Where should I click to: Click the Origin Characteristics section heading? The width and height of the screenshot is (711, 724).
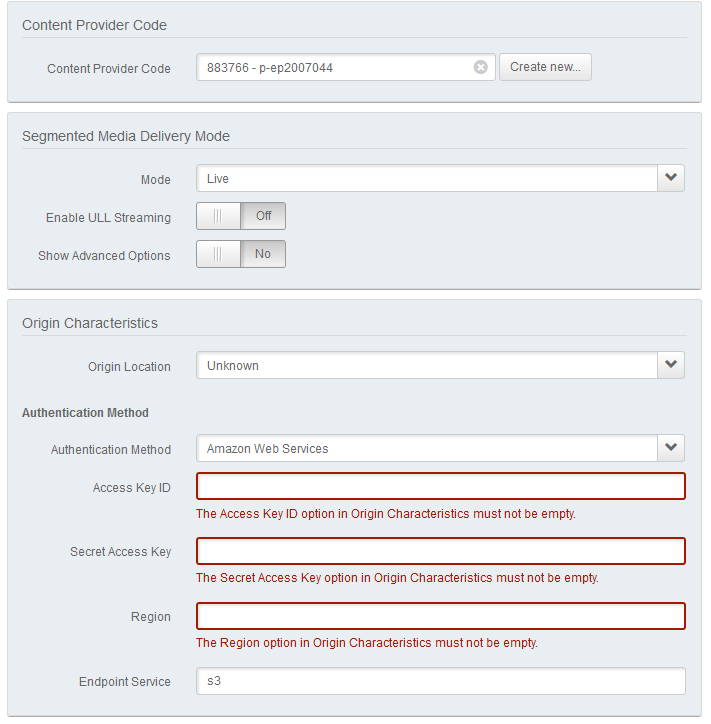point(90,323)
